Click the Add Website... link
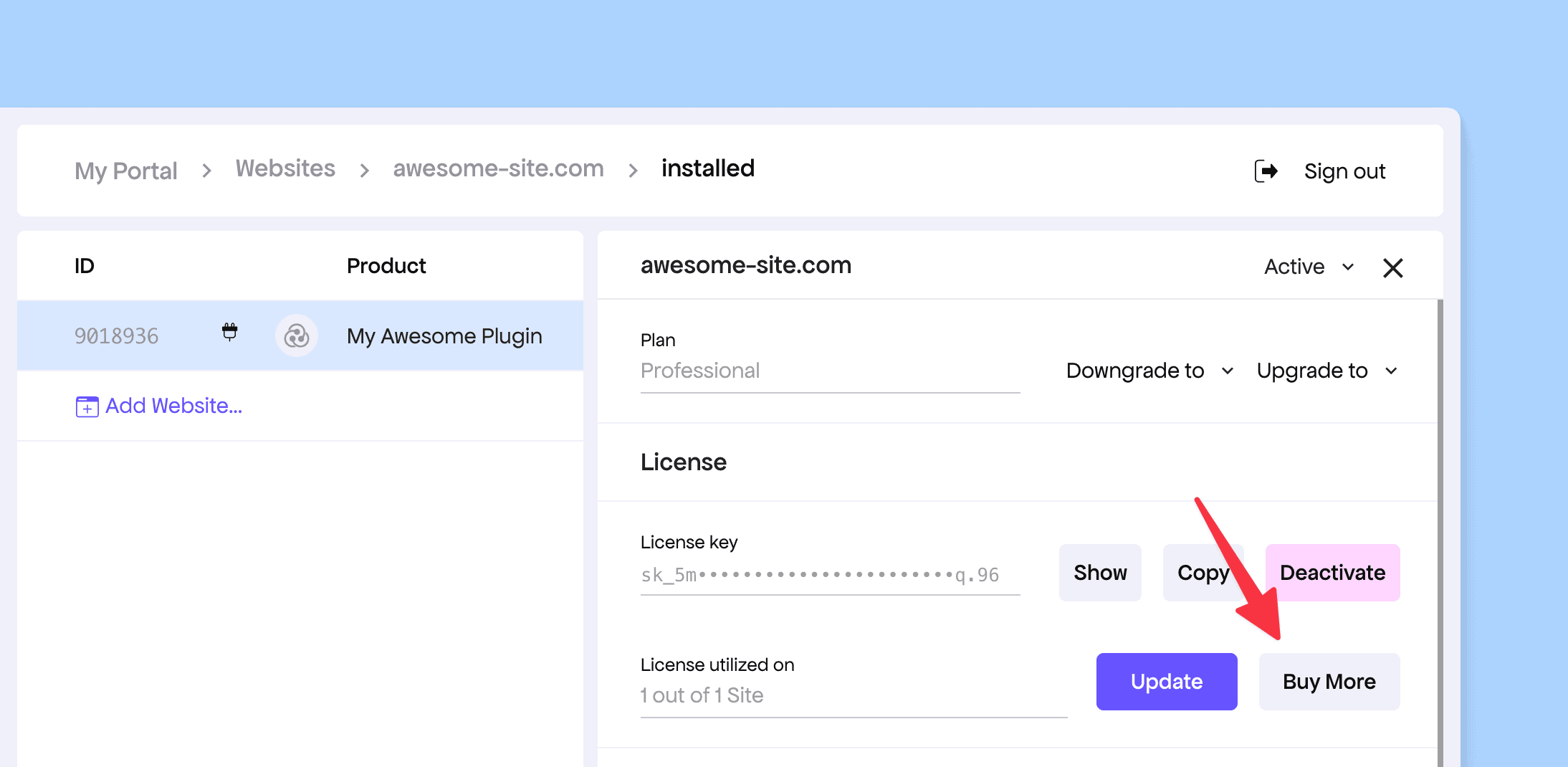The image size is (1568, 767). 173,406
